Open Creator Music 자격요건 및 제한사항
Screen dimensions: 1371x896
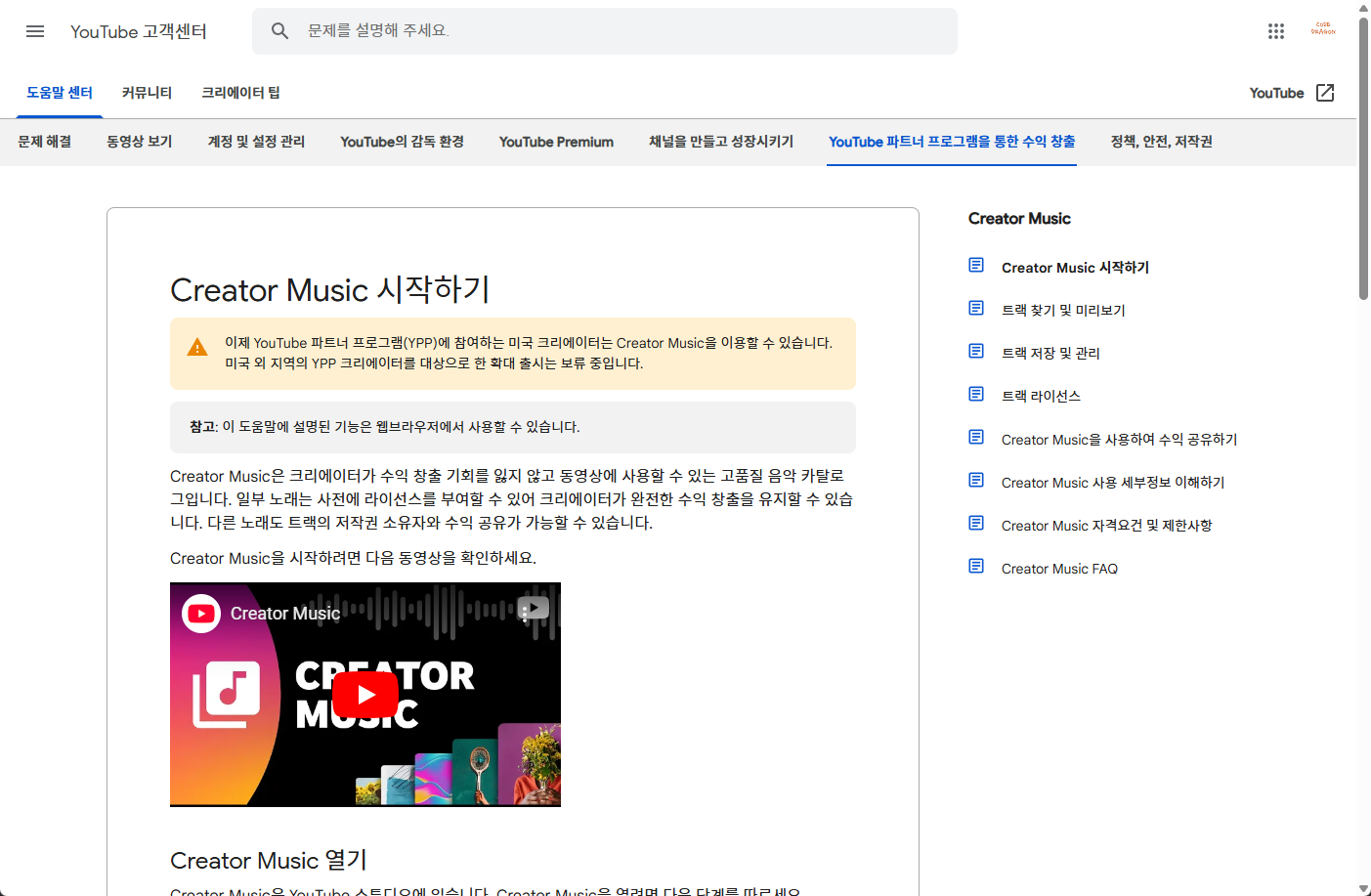(1106, 526)
